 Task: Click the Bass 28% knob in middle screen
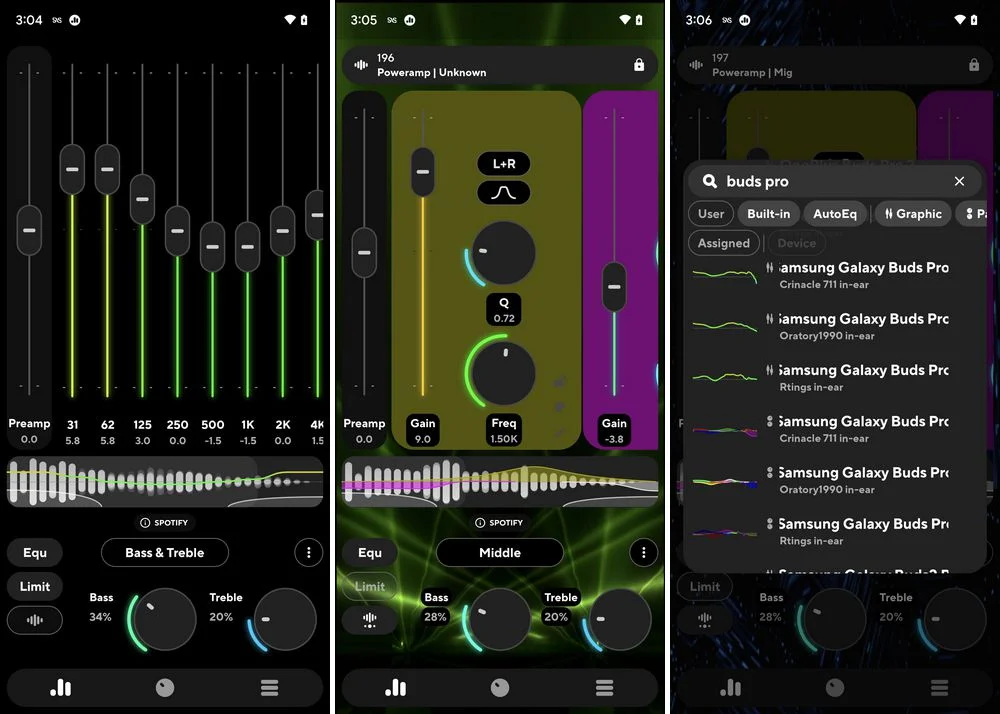pos(499,619)
